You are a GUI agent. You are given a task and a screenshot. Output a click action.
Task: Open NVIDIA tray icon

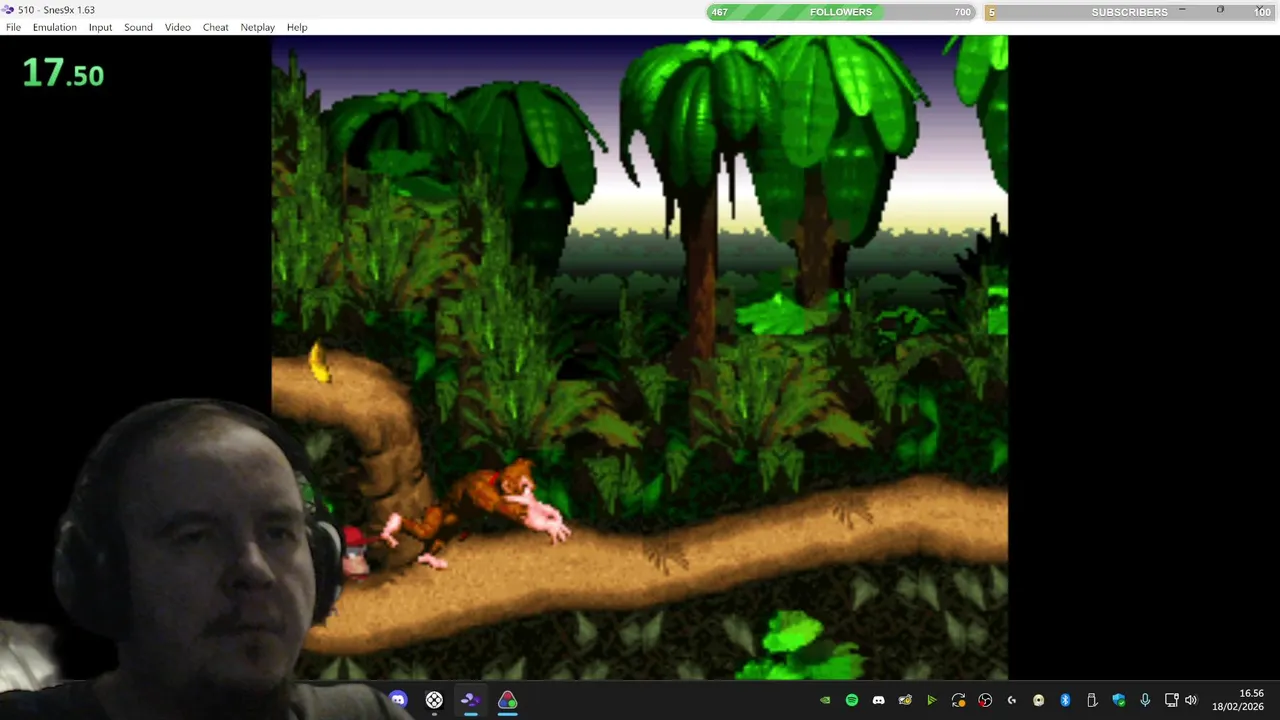click(x=825, y=700)
